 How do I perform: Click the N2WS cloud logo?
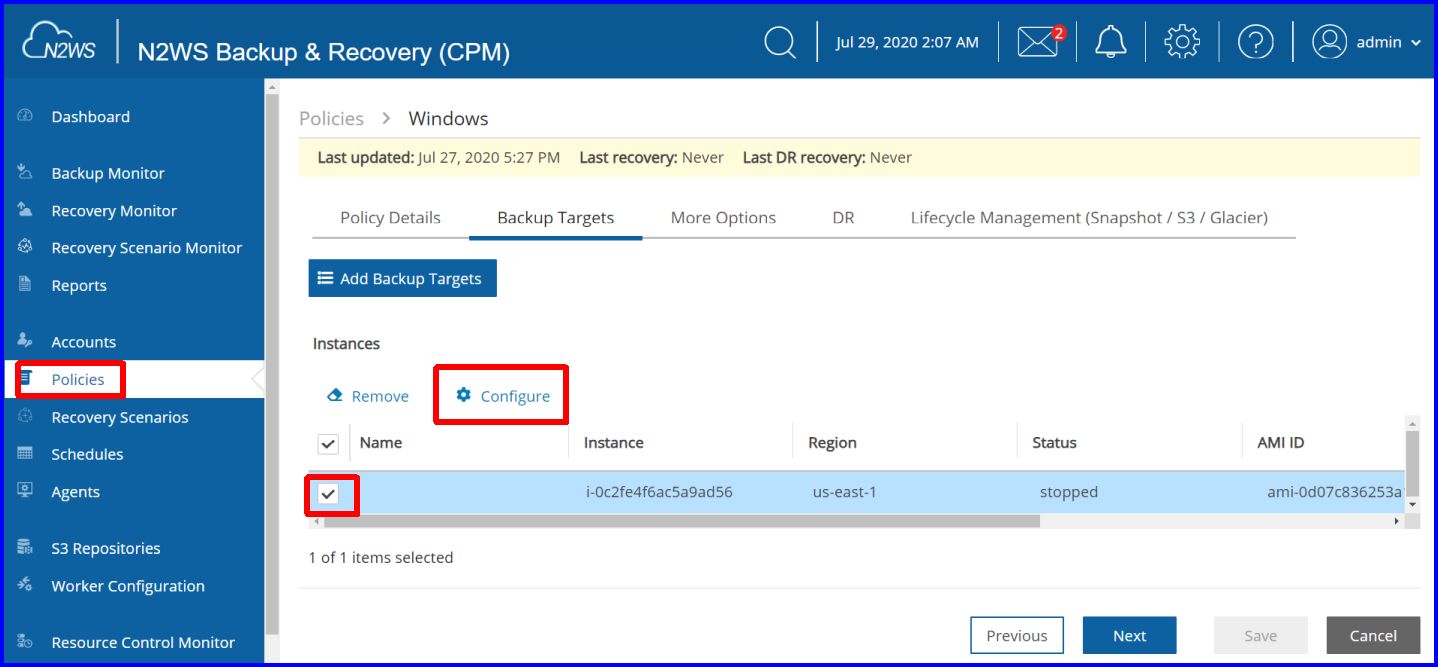coord(59,40)
